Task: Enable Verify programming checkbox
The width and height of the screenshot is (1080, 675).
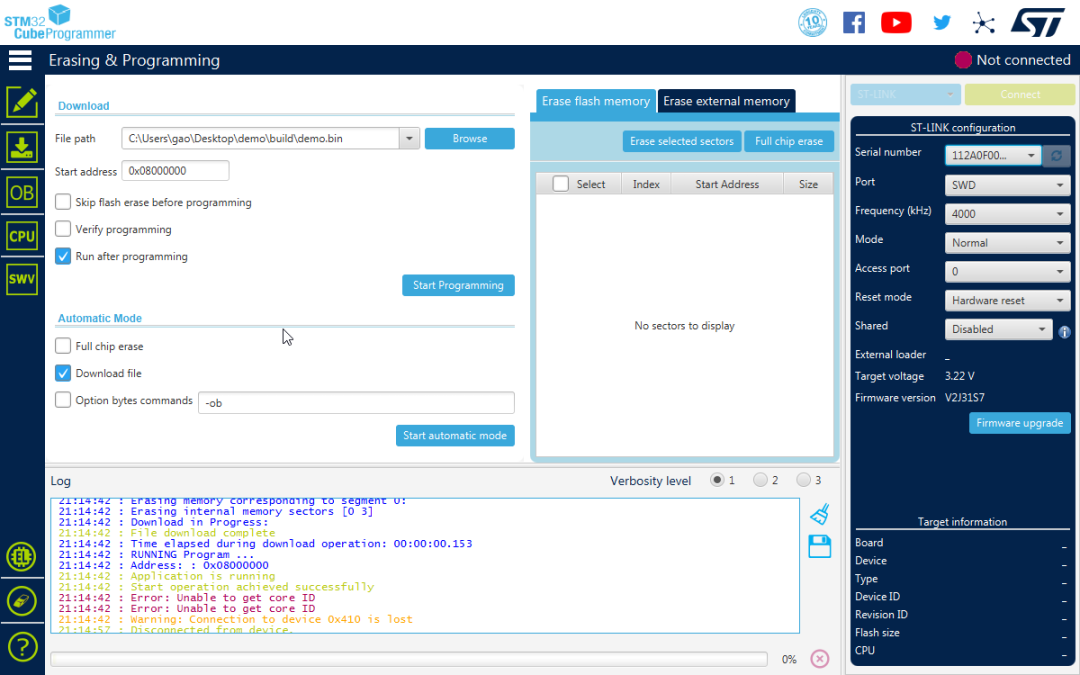Action: (63, 229)
